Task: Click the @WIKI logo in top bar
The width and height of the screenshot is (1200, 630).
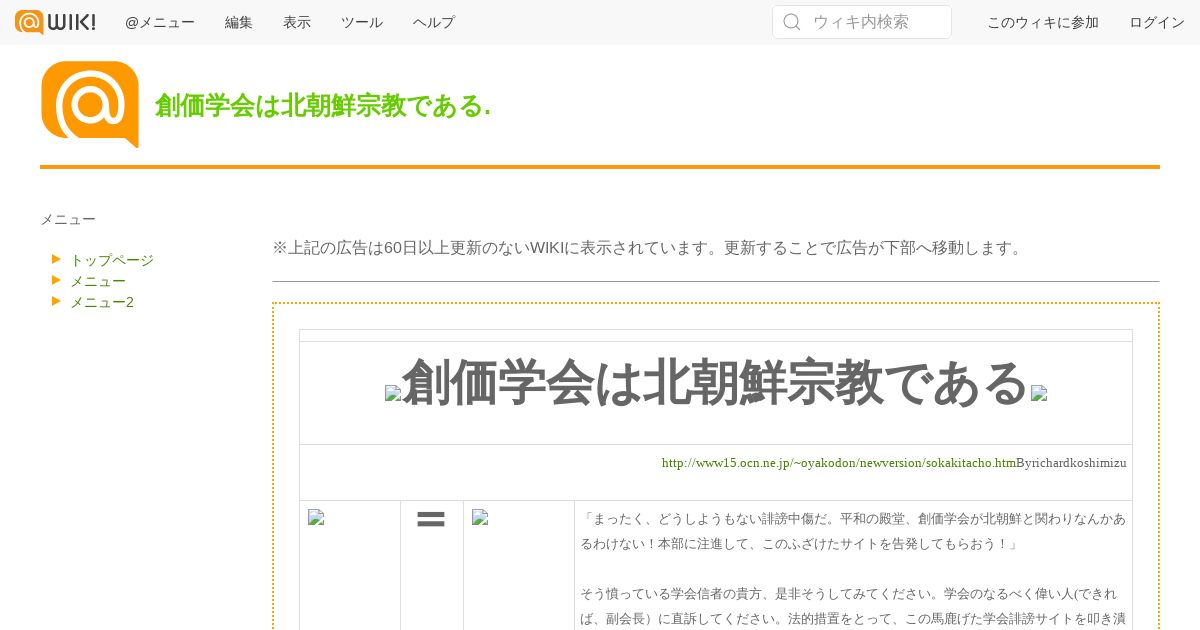Action: tap(55, 22)
